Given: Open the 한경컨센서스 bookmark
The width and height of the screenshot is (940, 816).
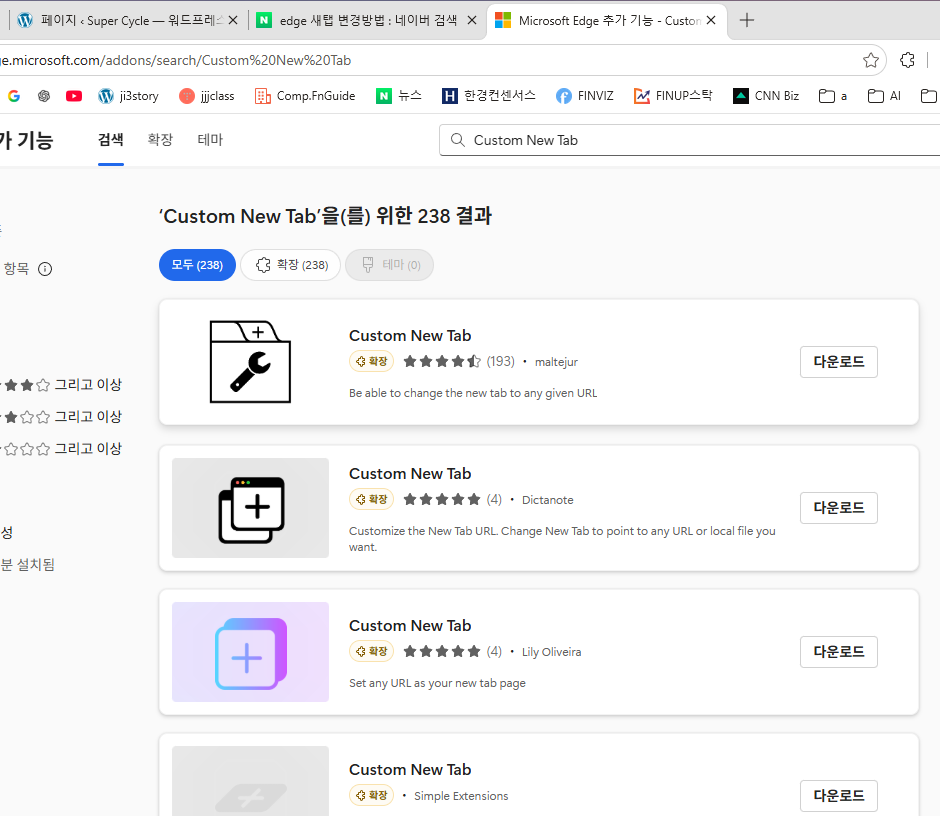Looking at the screenshot, I should pos(489,96).
